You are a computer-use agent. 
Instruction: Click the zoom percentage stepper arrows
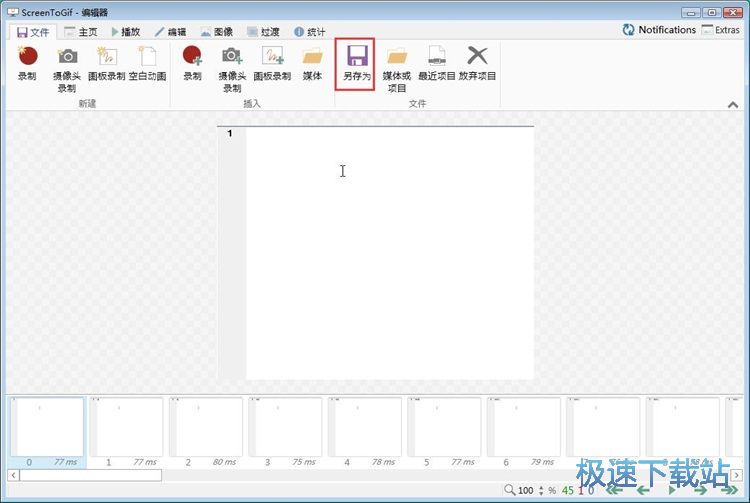click(541, 490)
